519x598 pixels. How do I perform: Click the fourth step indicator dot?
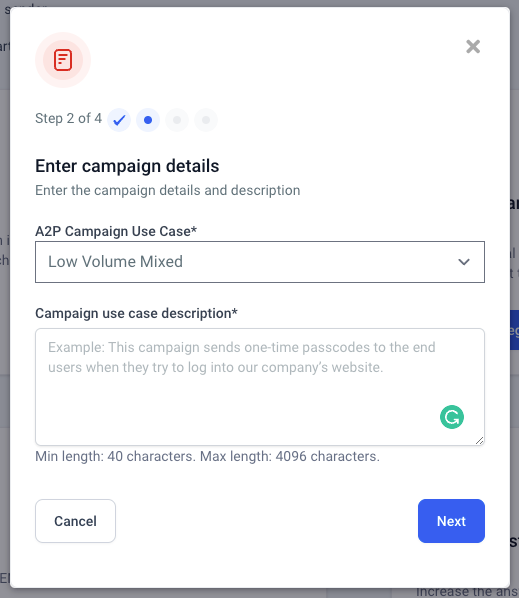coord(206,120)
